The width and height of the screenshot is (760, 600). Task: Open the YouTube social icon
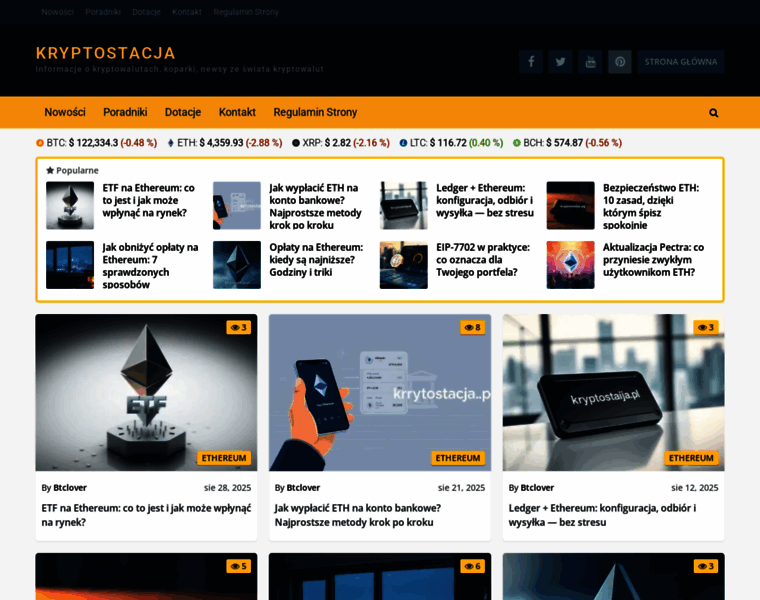click(590, 62)
